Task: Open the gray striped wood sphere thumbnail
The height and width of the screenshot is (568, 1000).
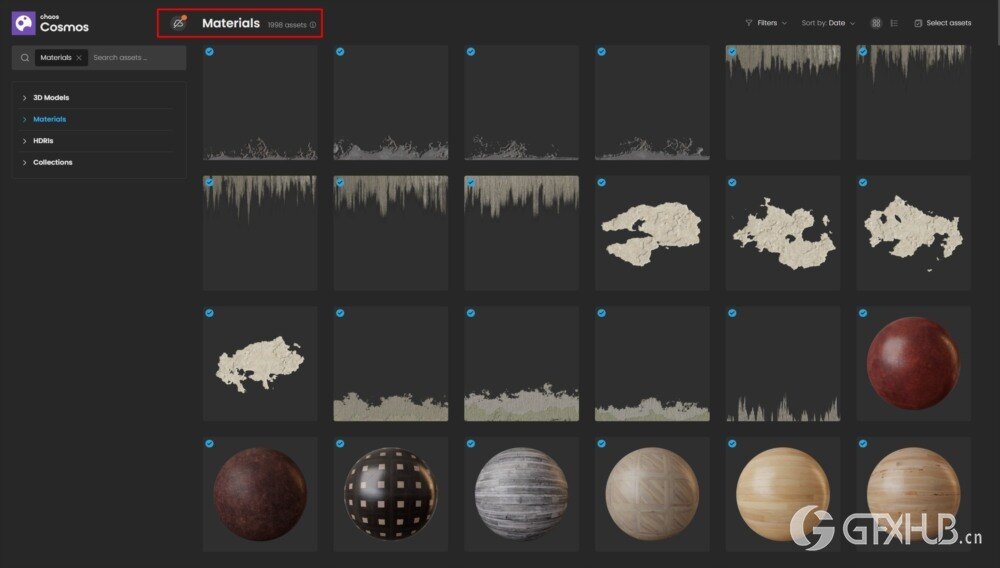Action: (521, 494)
